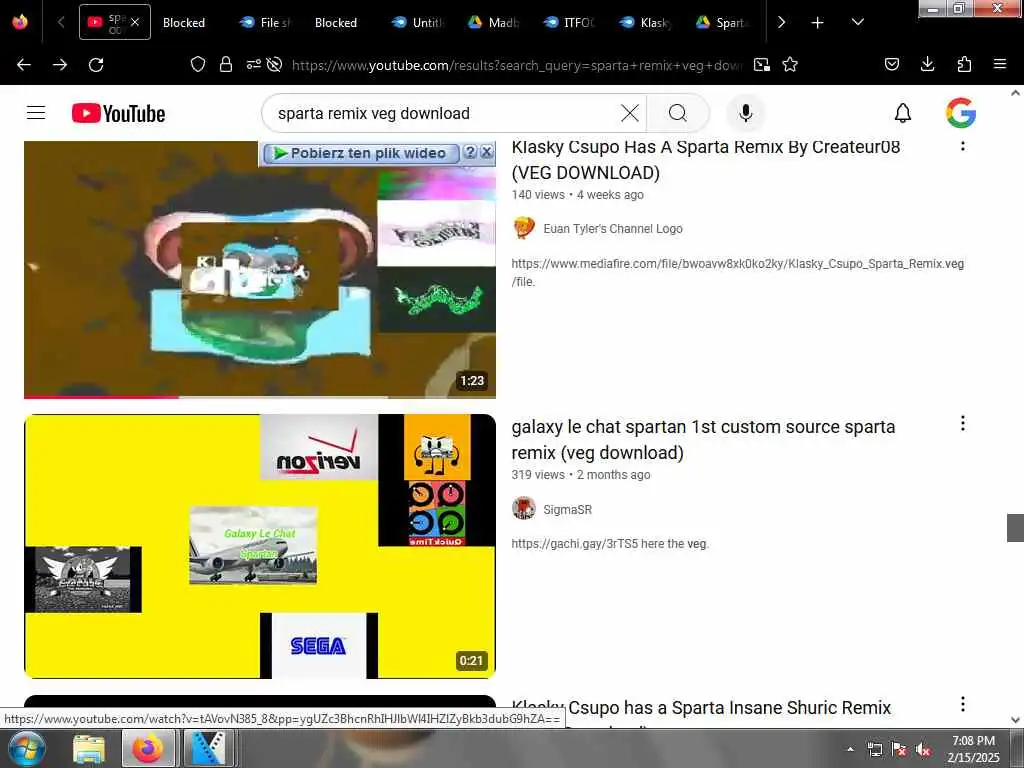Screen dimensions: 1024x768
Task: Submit search with magnifier button
Action: click(678, 113)
